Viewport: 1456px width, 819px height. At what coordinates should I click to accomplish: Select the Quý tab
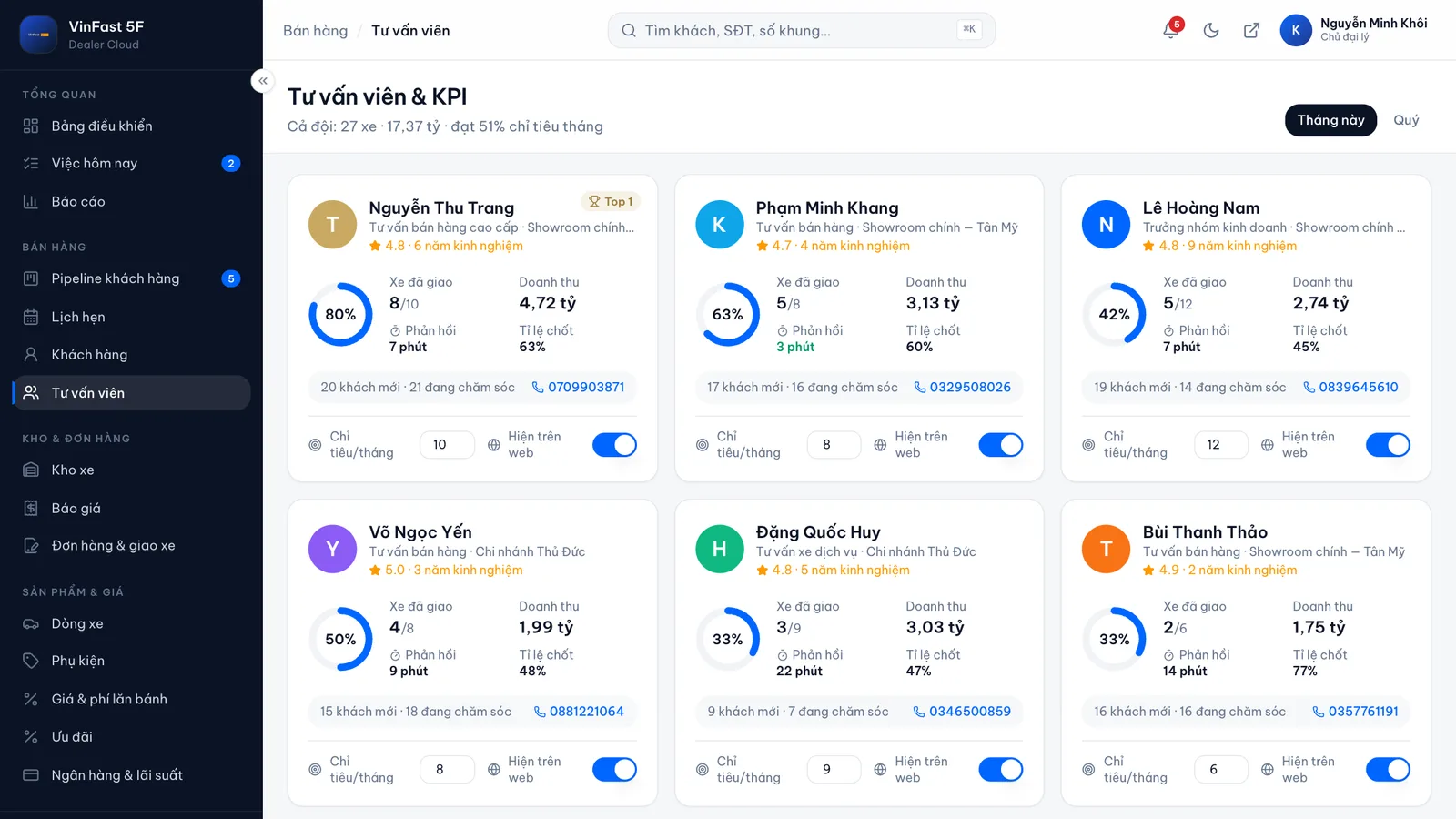pyautogui.click(x=1406, y=120)
